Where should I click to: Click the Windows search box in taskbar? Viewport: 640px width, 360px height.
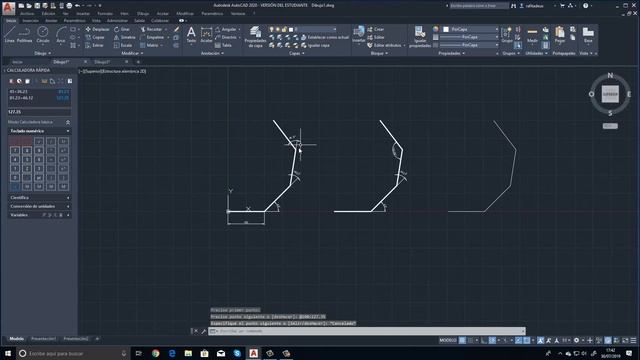coord(73,353)
